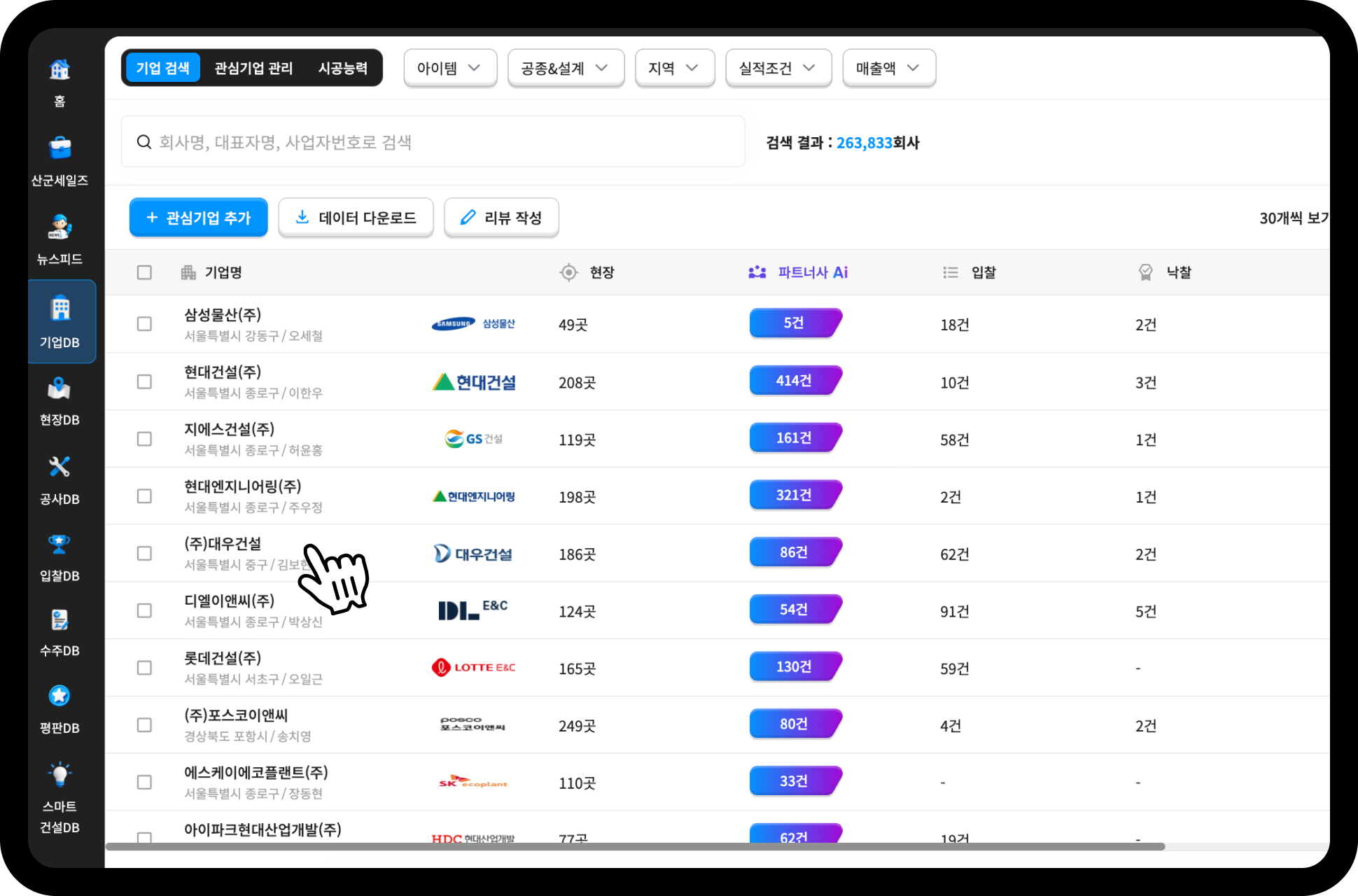Click the 리뷰 작성 button
The width and height of the screenshot is (1358, 896).
click(501, 218)
